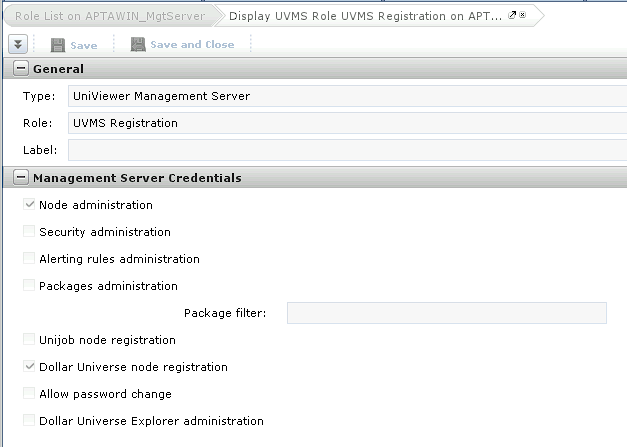Uncheck Dollar Universe node registration
Viewport: 627px width, 447px height.
coord(29,366)
